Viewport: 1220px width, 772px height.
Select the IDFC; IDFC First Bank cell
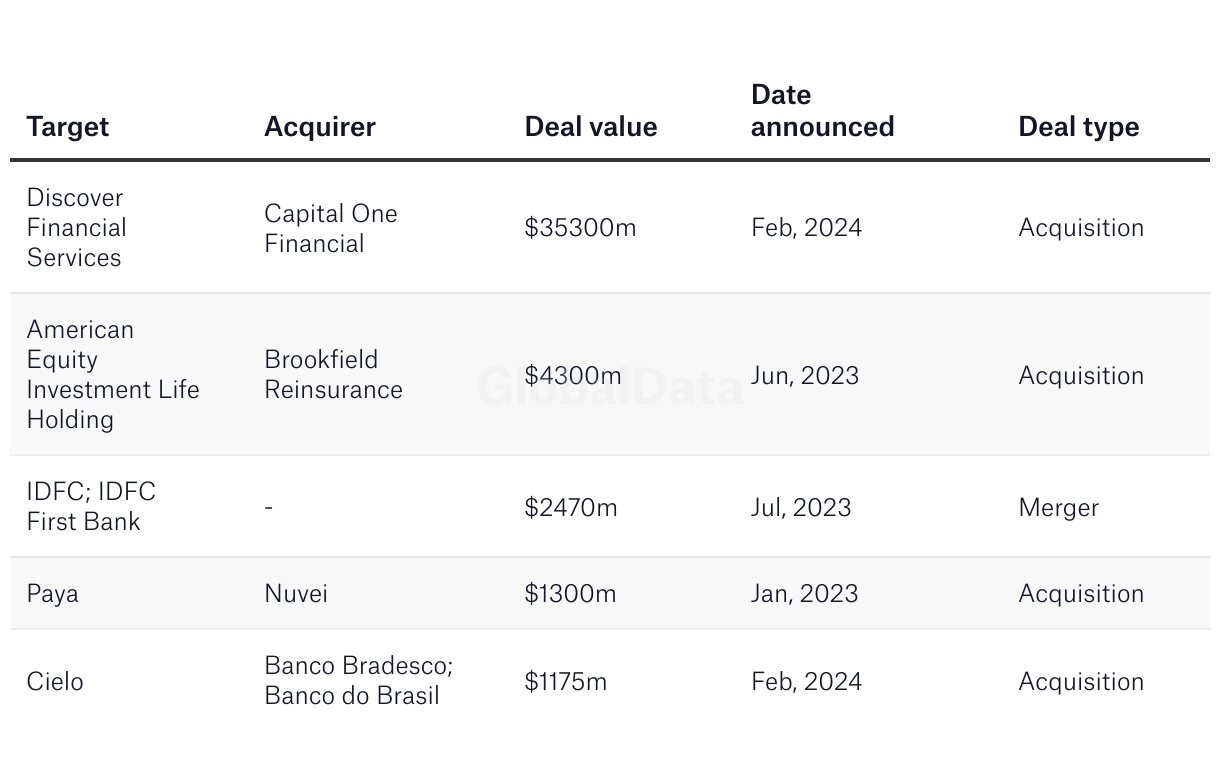point(91,507)
